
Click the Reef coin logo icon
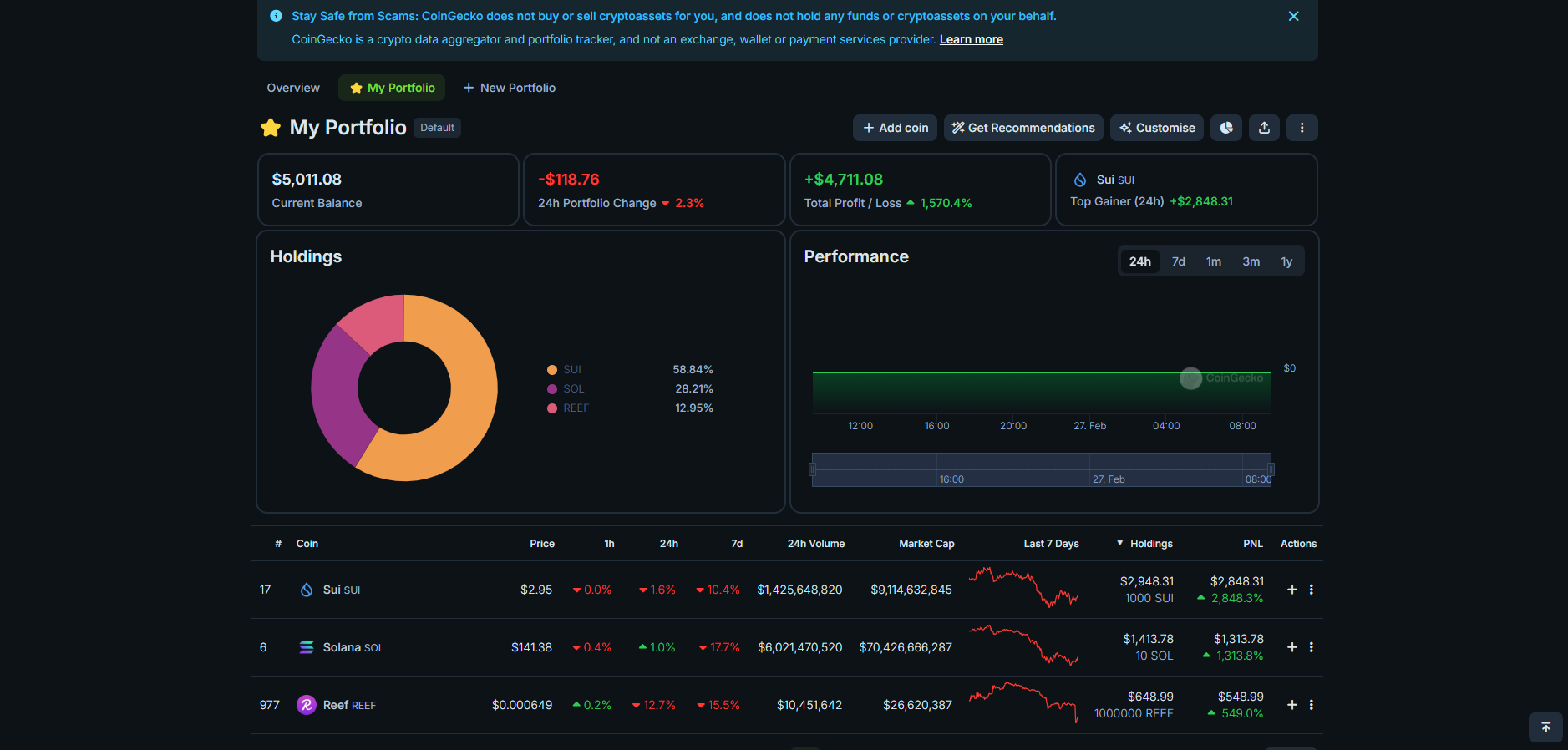(307, 705)
